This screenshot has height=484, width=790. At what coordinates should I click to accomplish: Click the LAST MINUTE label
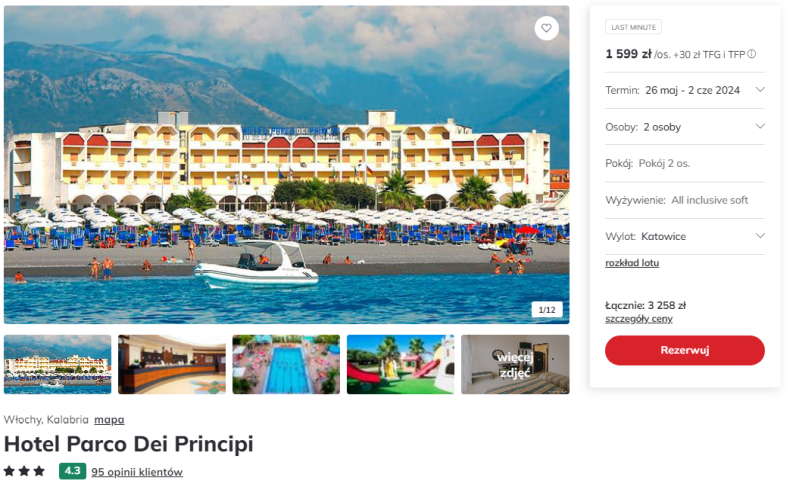pos(633,27)
